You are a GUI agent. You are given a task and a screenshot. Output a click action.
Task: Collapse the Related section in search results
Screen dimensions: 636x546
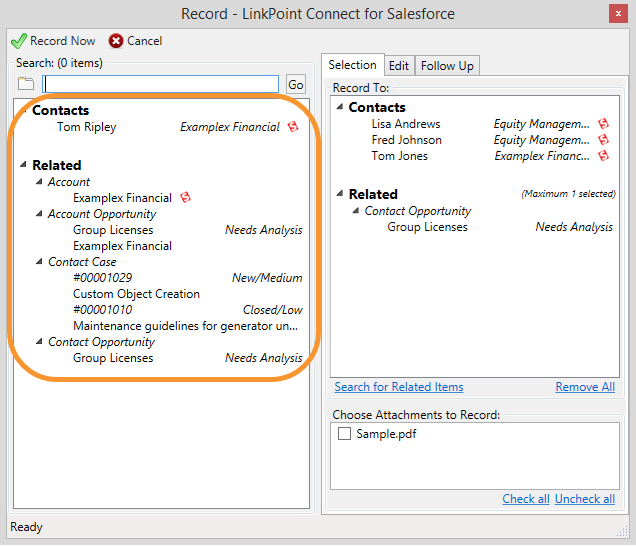tap(24, 165)
